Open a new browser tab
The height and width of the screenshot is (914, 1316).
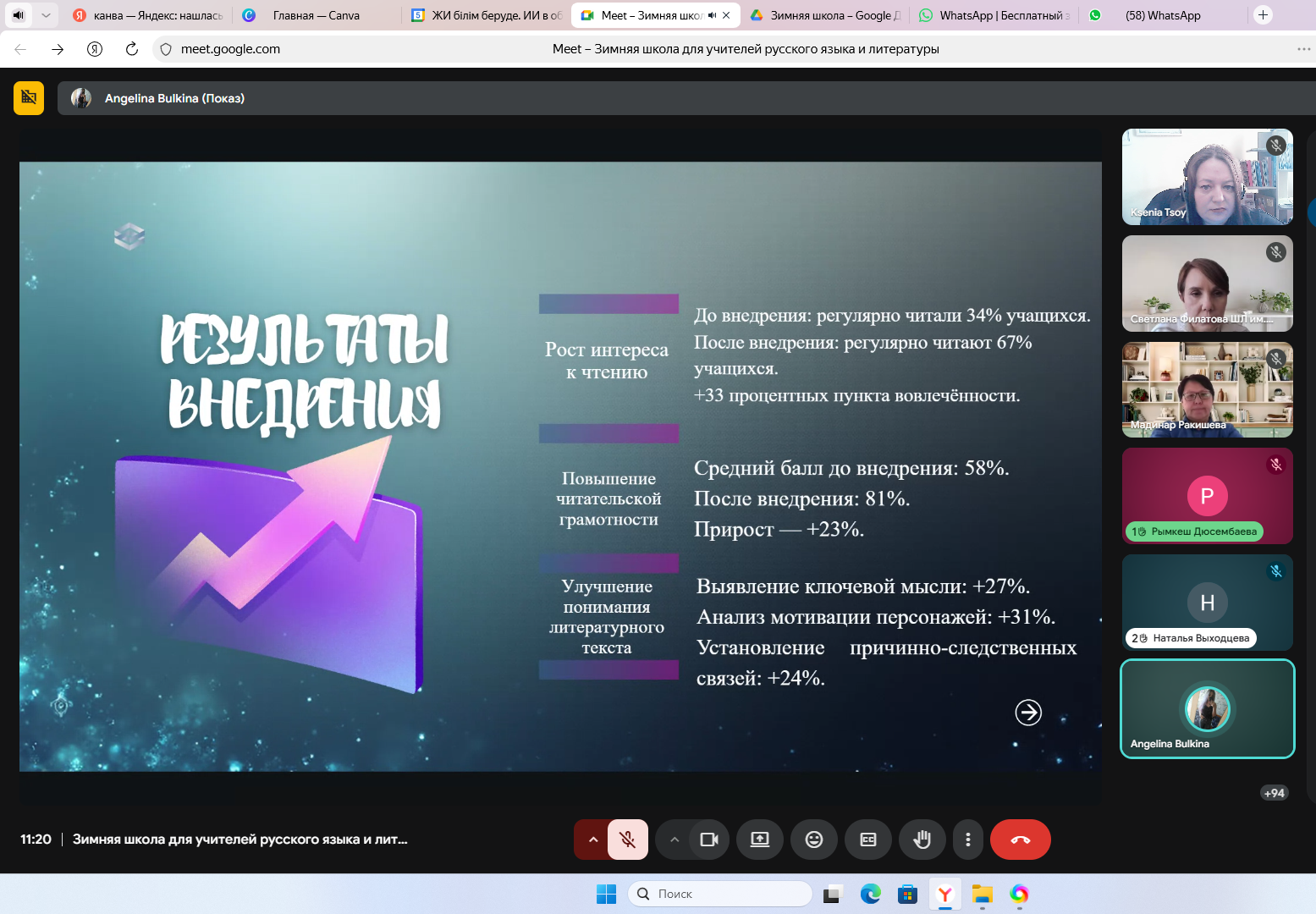click(1263, 15)
